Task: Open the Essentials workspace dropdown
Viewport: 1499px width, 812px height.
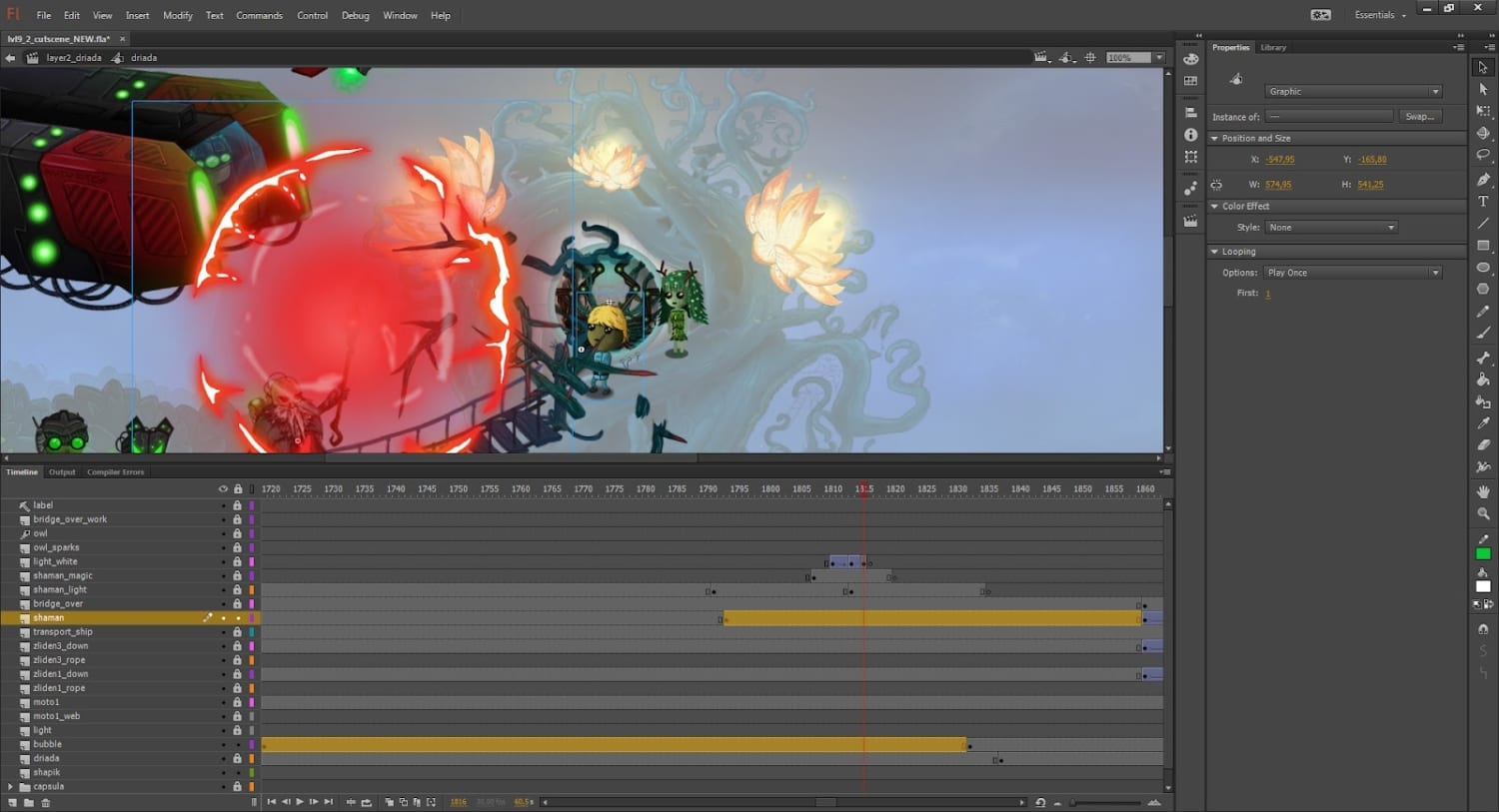Action: [1380, 15]
